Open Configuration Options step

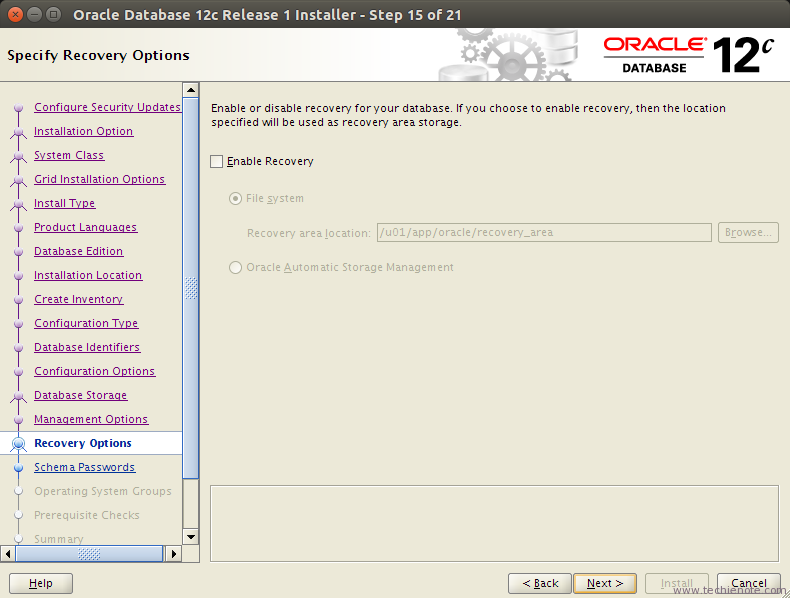(95, 371)
